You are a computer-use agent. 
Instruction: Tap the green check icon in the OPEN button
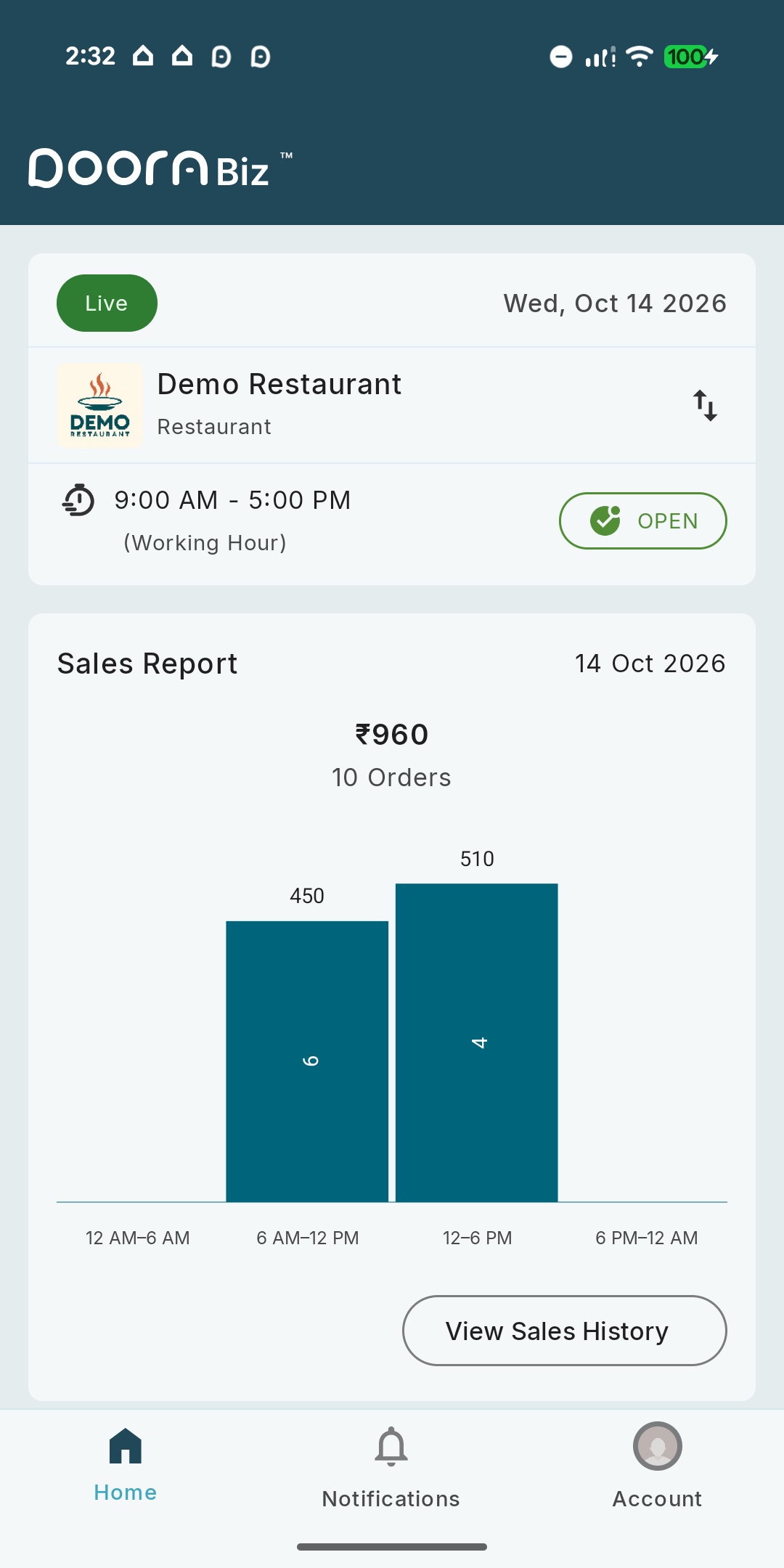point(605,520)
